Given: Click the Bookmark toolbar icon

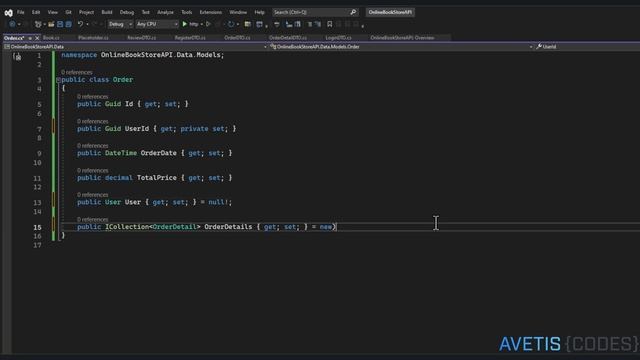Looking at the screenshot, I should 330,24.
